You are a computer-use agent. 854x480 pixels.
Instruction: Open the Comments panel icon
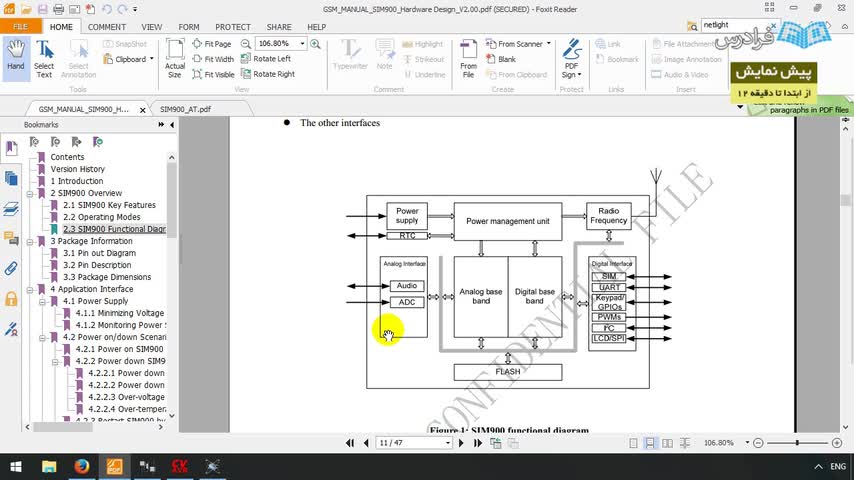[x=11, y=238]
